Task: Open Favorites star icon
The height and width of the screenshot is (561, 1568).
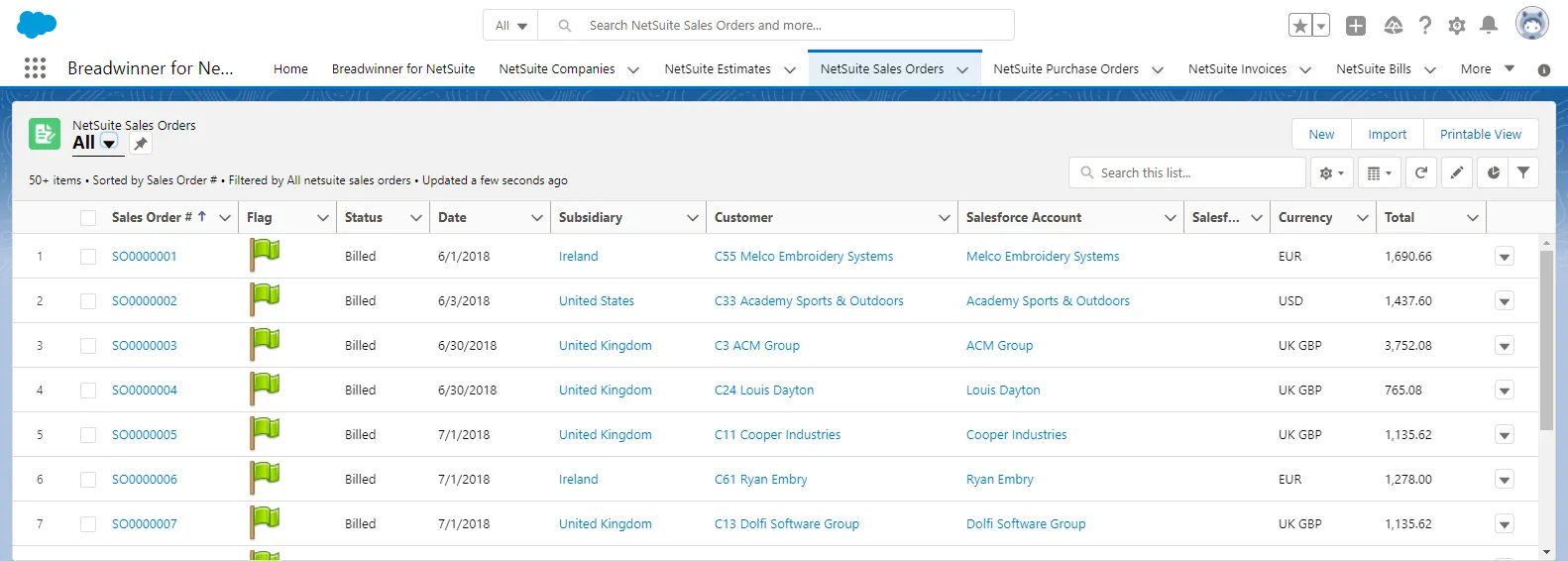Action: point(1300,26)
